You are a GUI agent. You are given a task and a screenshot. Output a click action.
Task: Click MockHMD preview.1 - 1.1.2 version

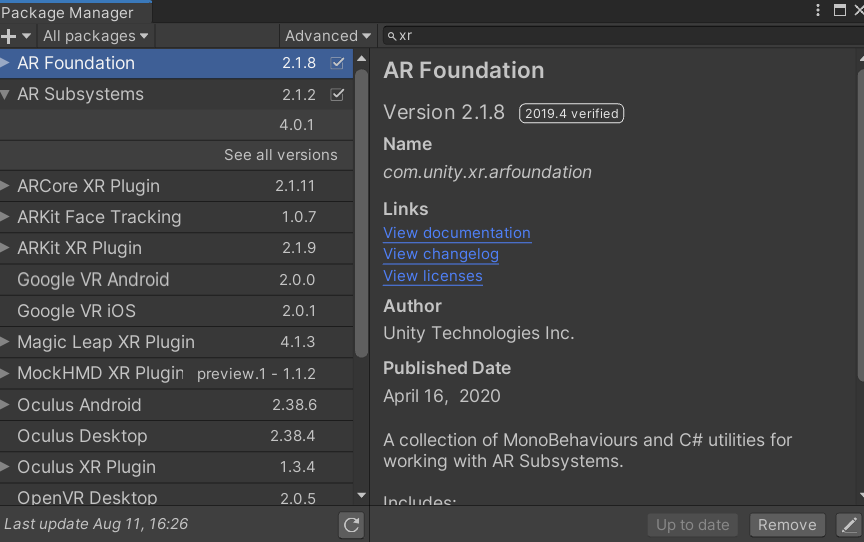(x=256, y=374)
